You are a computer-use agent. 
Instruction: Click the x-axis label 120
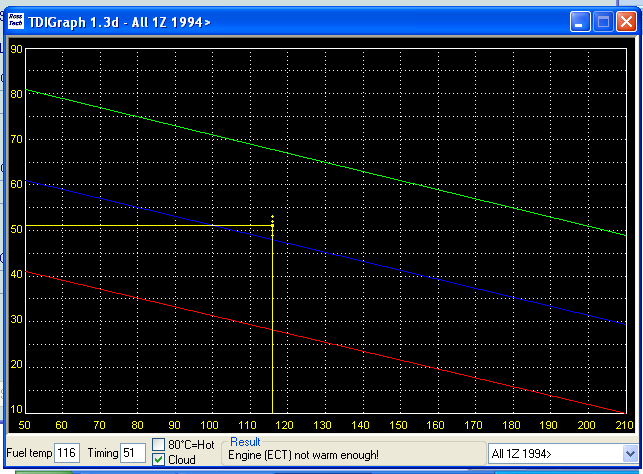pos(284,425)
